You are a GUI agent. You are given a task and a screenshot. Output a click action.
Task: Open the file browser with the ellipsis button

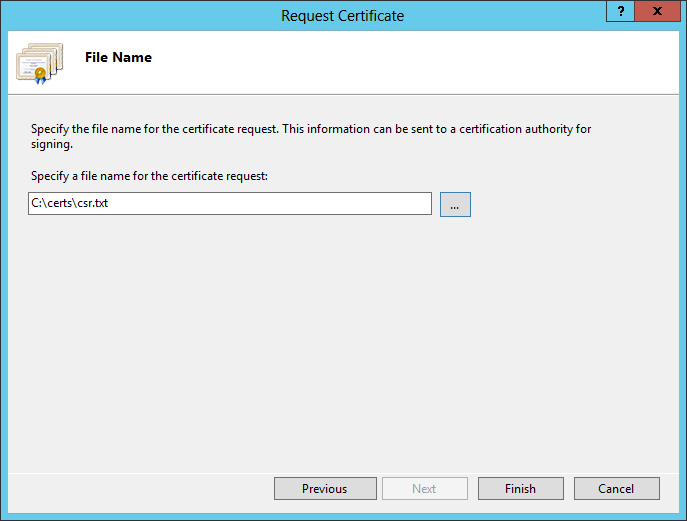pos(455,204)
